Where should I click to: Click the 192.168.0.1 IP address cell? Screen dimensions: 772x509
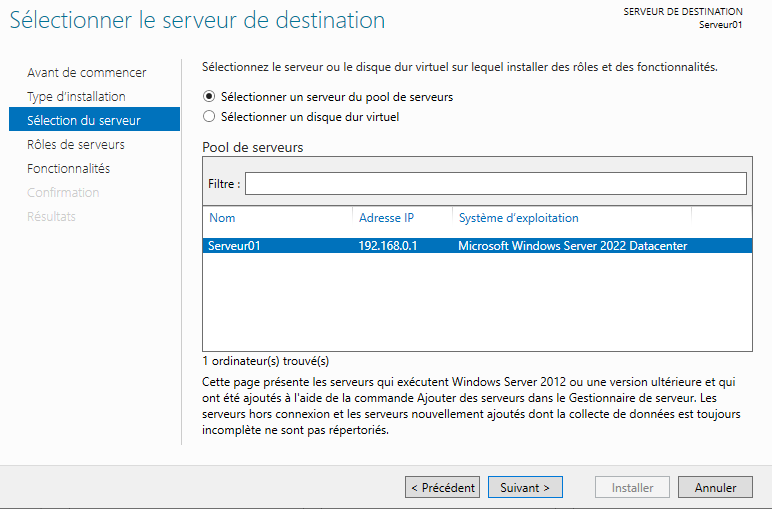(388, 246)
